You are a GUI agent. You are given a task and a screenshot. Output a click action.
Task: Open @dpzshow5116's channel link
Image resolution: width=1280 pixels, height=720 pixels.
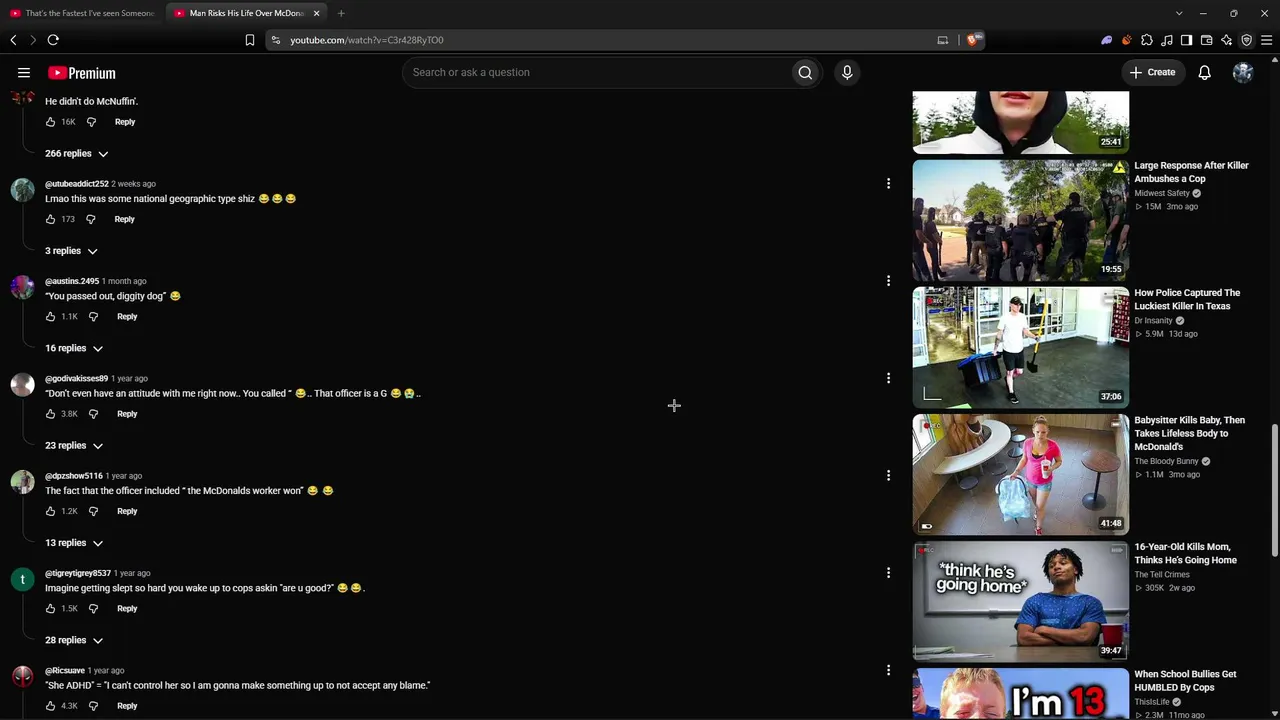click(74, 476)
